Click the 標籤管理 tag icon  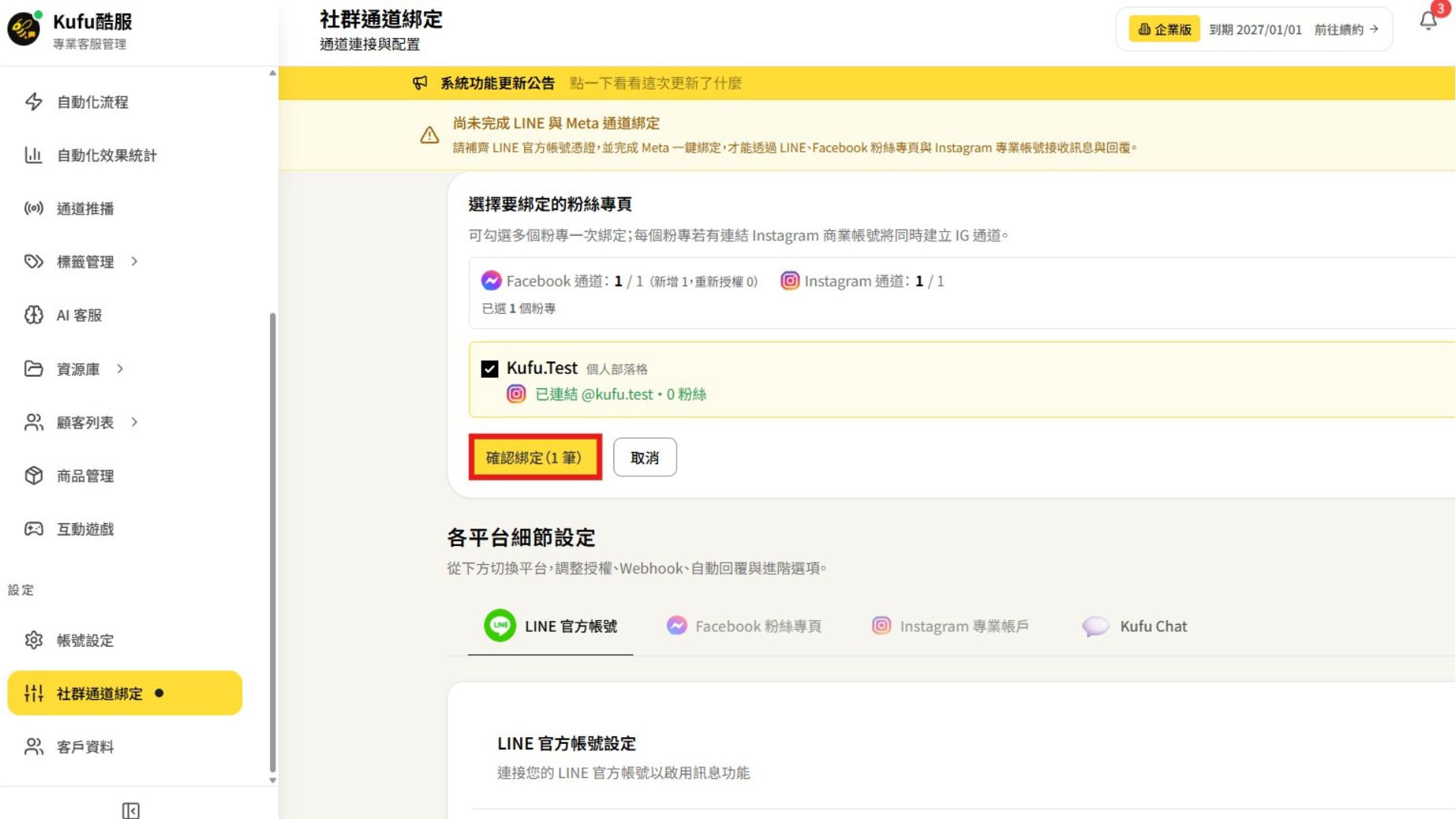[33, 261]
